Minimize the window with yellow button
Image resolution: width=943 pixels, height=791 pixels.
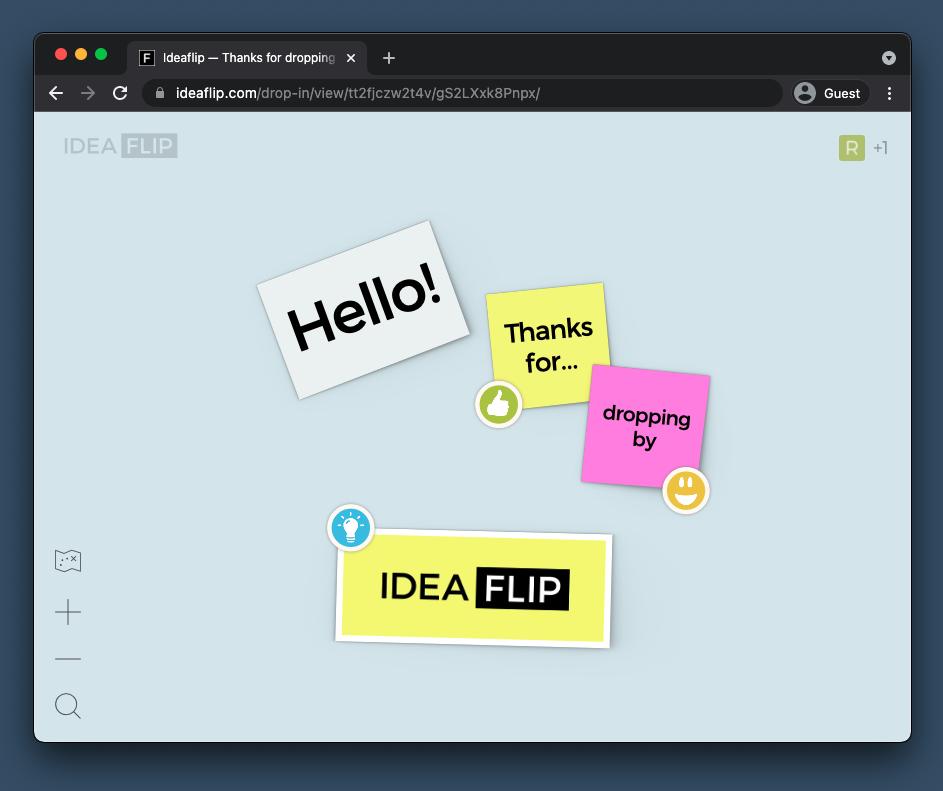click(x=81, y=54)
